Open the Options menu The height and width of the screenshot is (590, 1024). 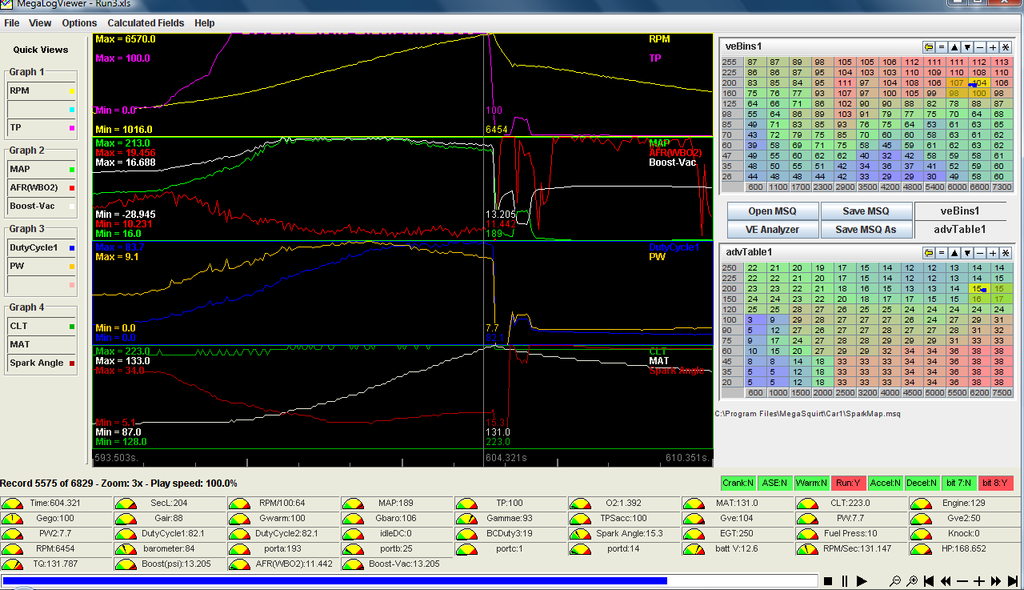(79, 22)
